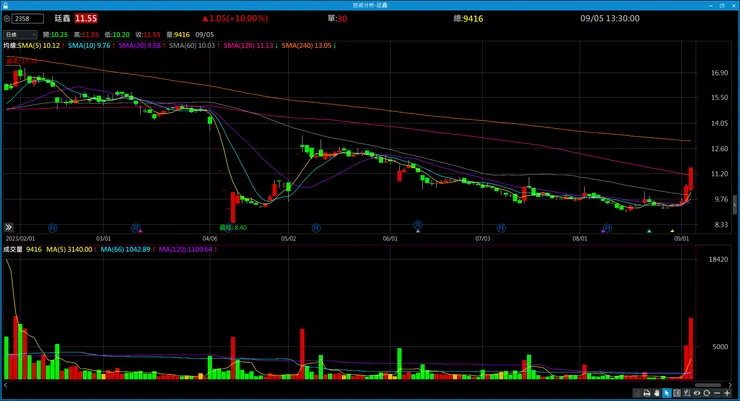Select the blue arrow pointer tool

pos(667,393)
